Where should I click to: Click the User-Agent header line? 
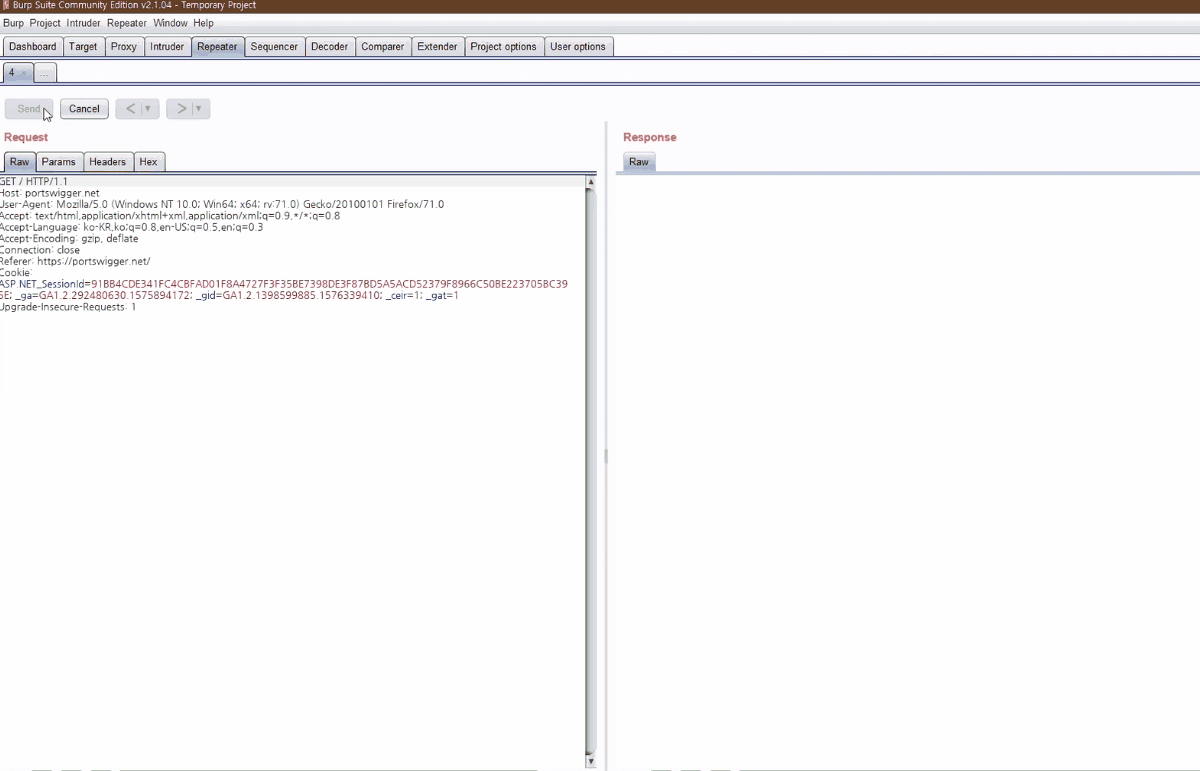222,204
